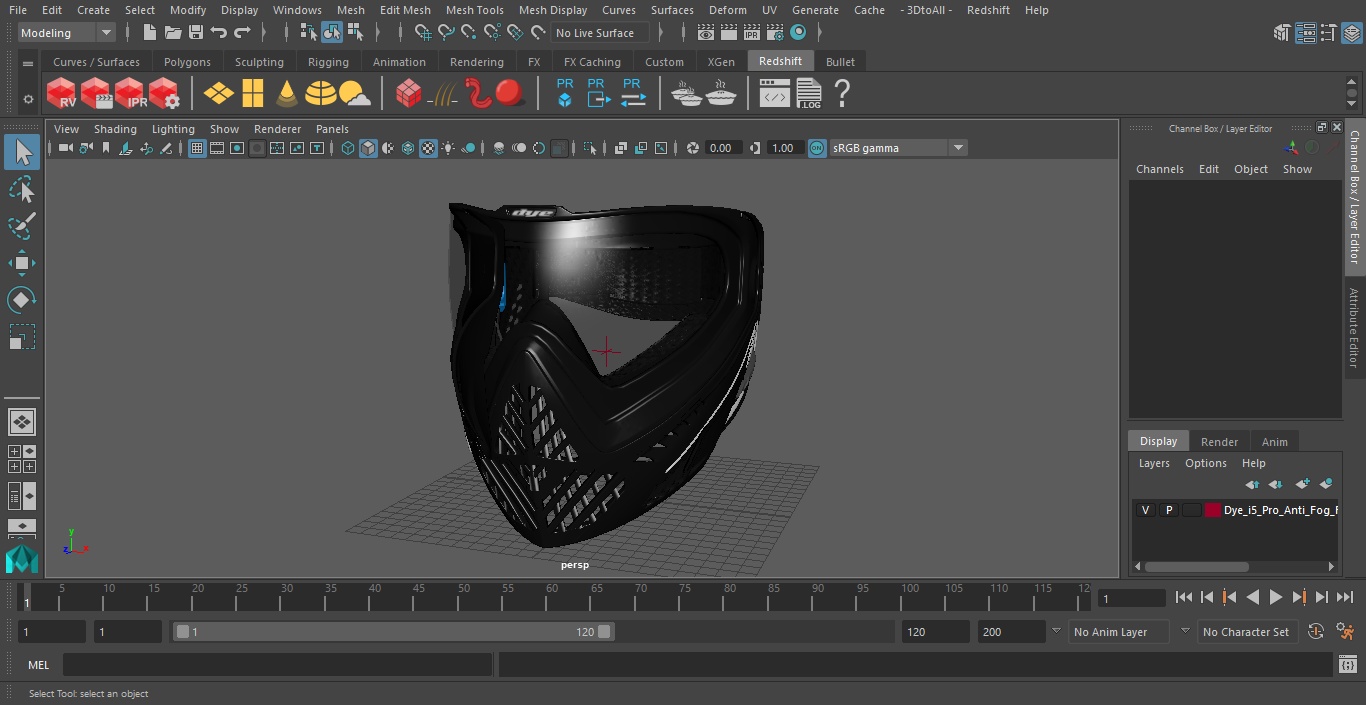The image size is (1366, 705).
Task: Open the auto keyframe running figure icon
Action: click(1345, 632)
